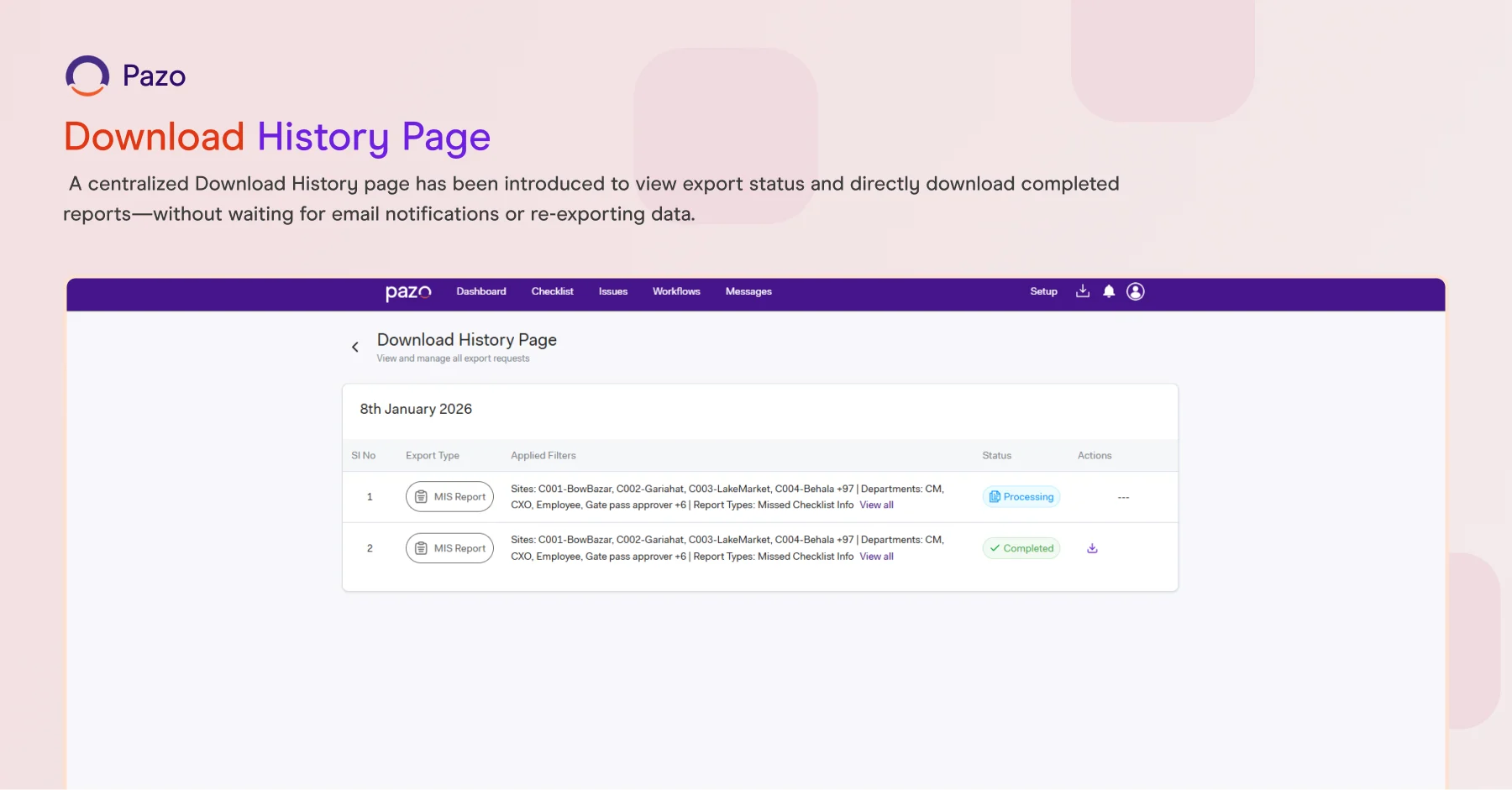Click View all in row 1 filters

click(x=876, y=505)
